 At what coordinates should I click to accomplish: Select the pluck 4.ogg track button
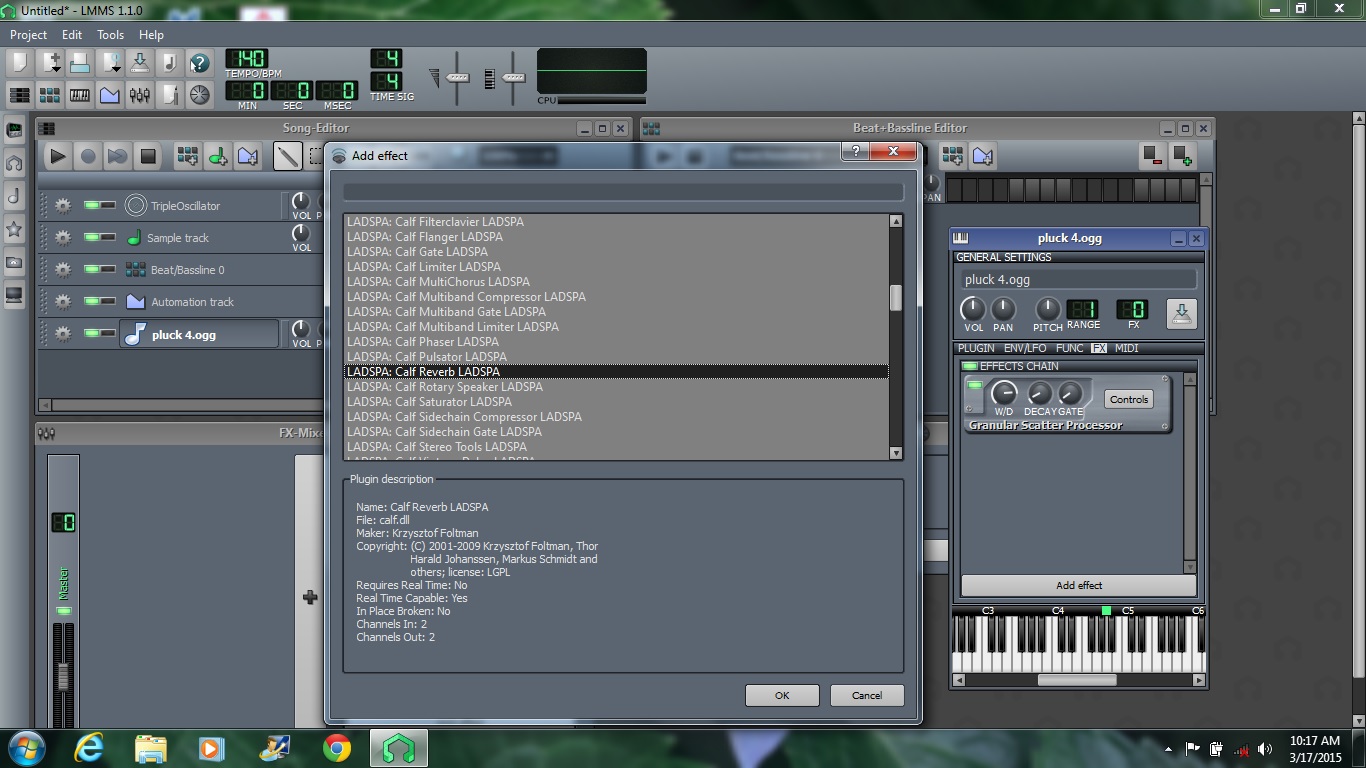[x=199, y=334]
